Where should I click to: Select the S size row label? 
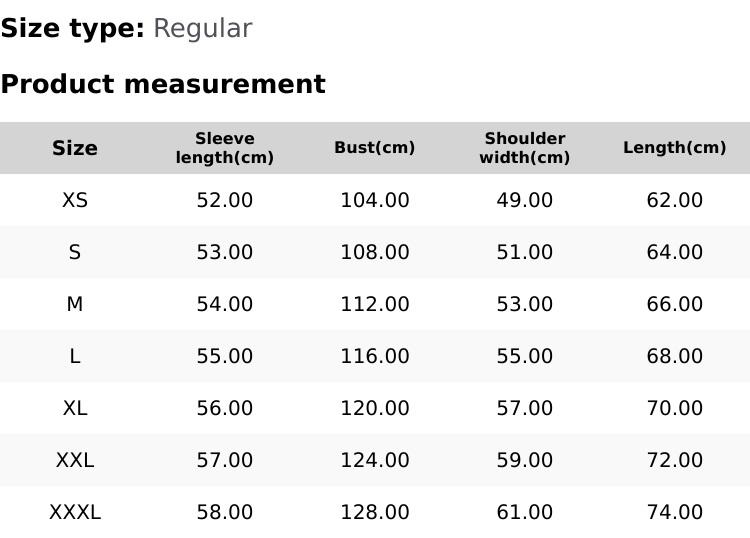click(75, 252)
